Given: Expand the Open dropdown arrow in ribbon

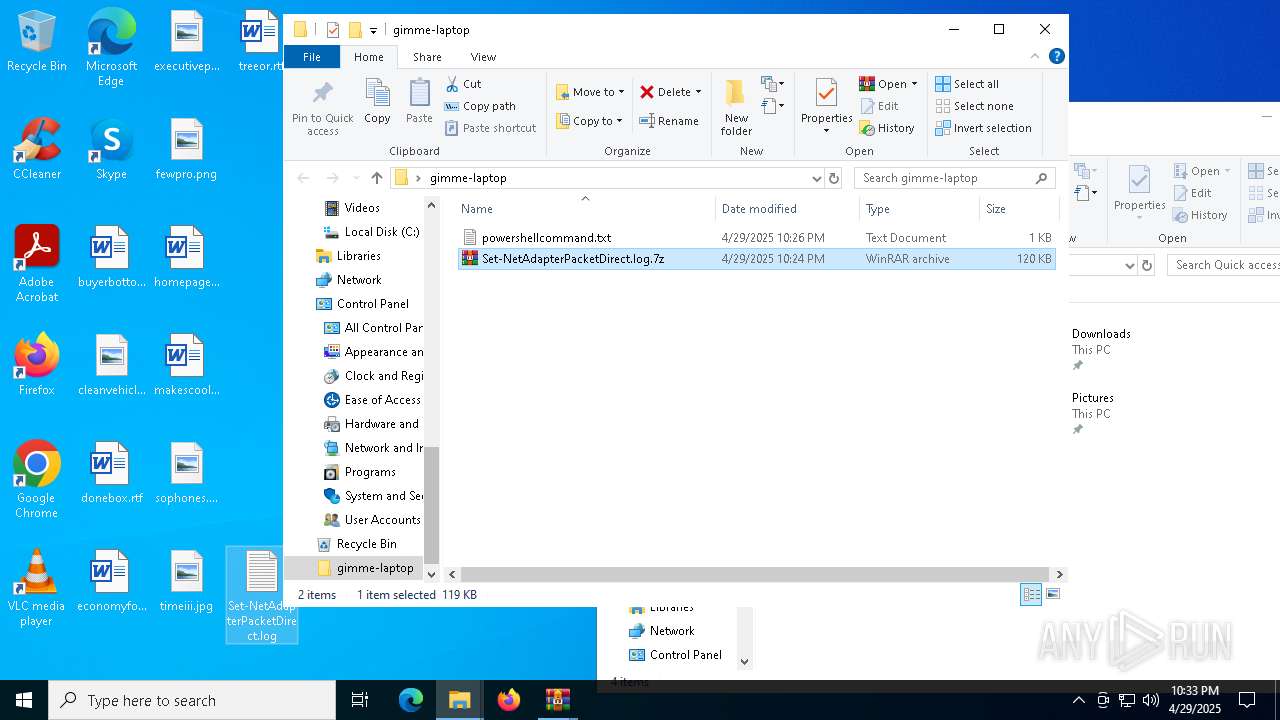Looking at the screenshot, I should click(914, 84).
